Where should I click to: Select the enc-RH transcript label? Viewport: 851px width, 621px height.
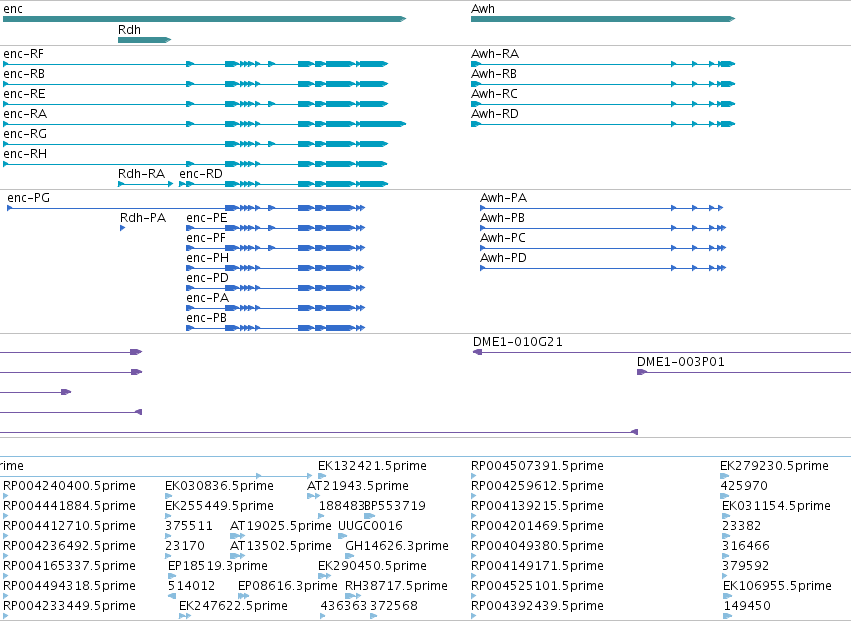coord(25,154)
